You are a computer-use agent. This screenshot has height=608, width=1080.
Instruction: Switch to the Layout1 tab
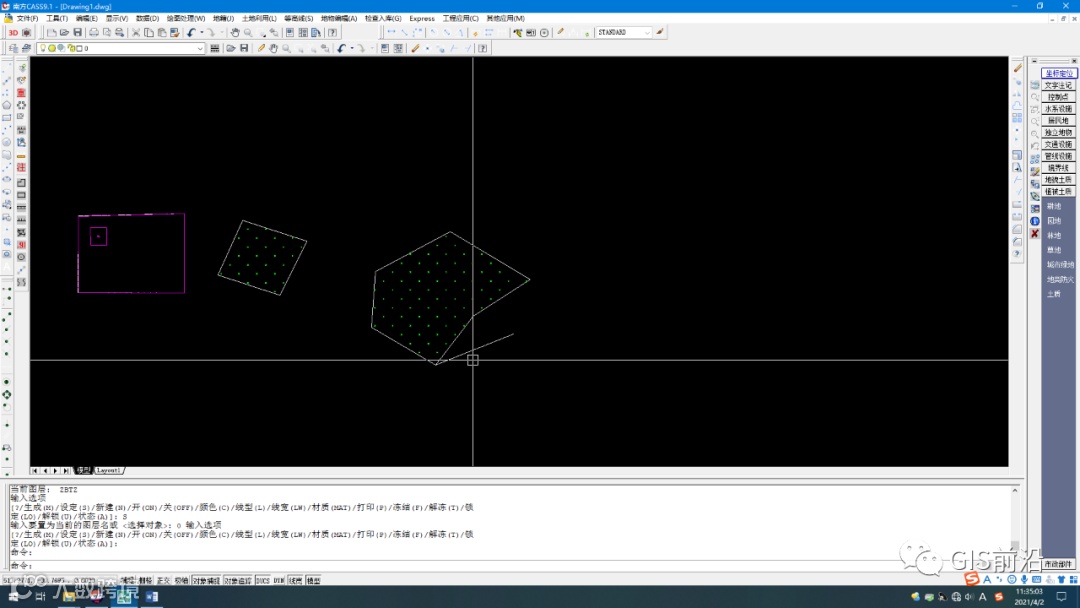(109, 470)
